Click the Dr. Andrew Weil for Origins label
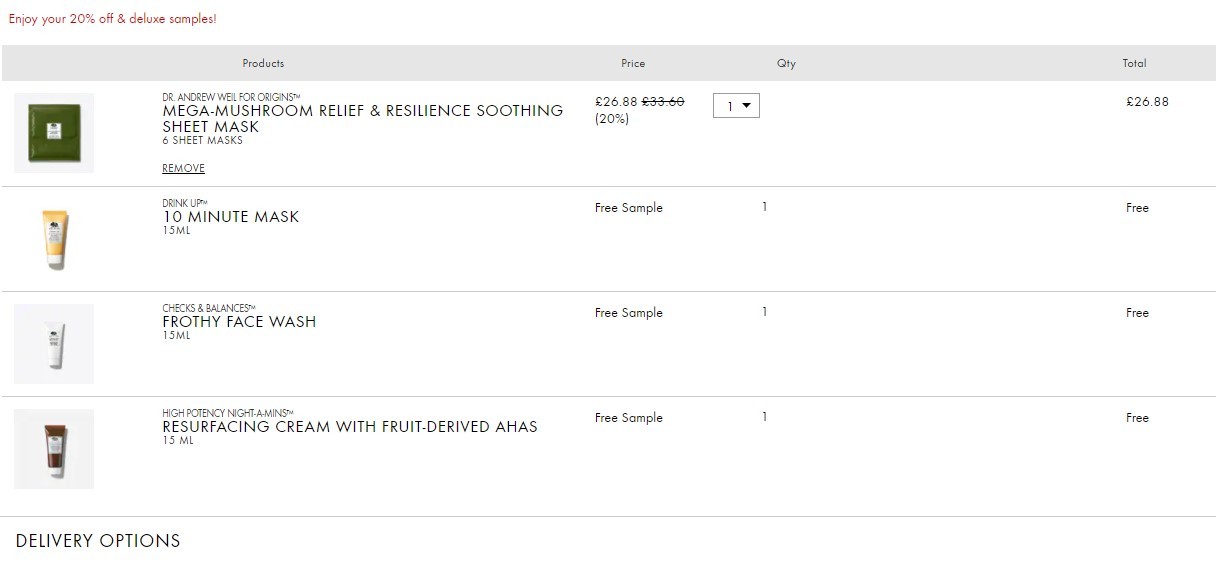1216x563 pixels. tap(231, 97)
